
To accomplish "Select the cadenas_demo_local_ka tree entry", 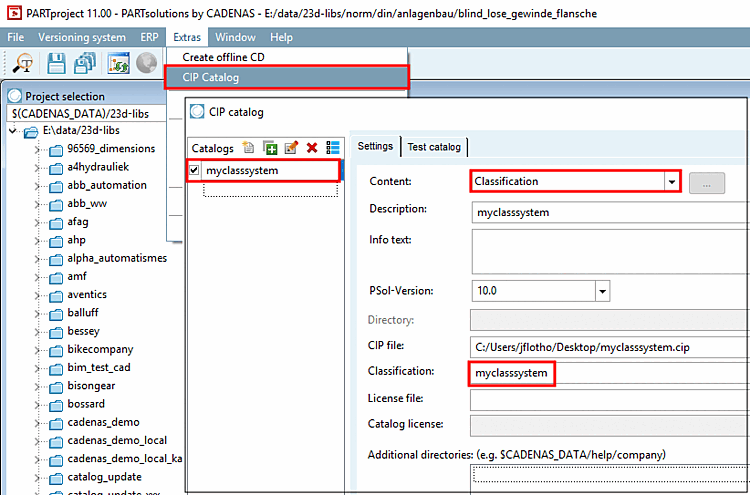I will click(125, 459).
